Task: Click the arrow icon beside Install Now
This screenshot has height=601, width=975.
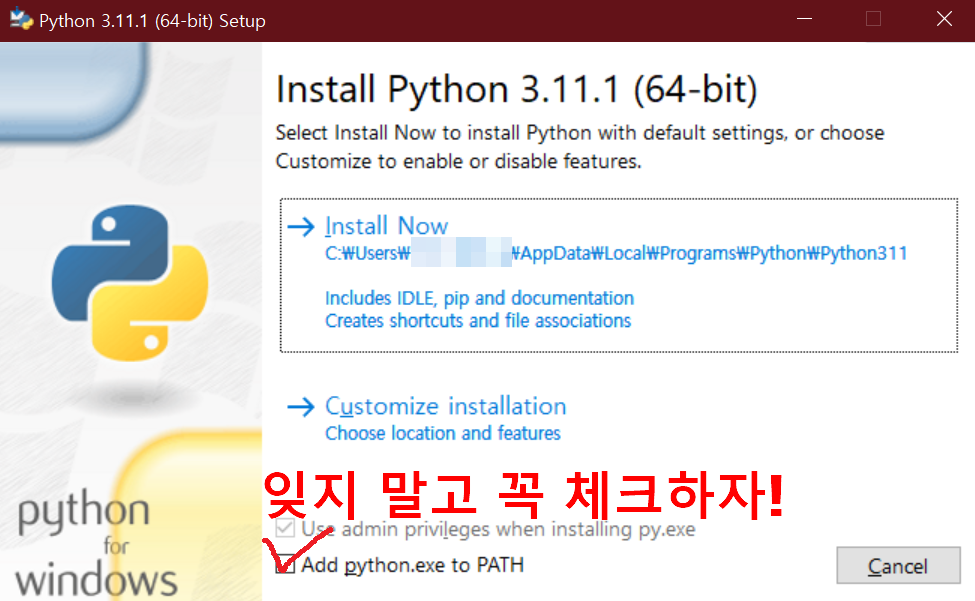Action: (x=302, y=226)
